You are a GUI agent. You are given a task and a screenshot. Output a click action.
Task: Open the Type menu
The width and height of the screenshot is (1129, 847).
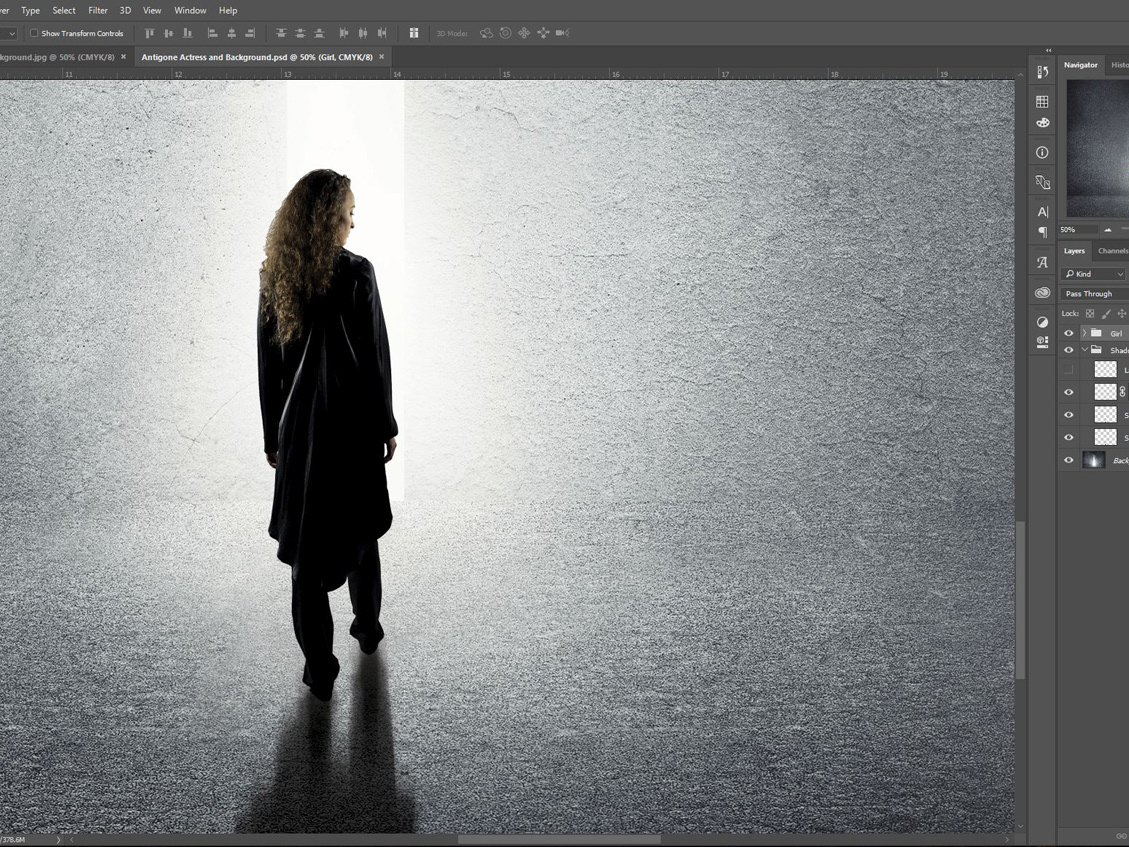(30, 10)
